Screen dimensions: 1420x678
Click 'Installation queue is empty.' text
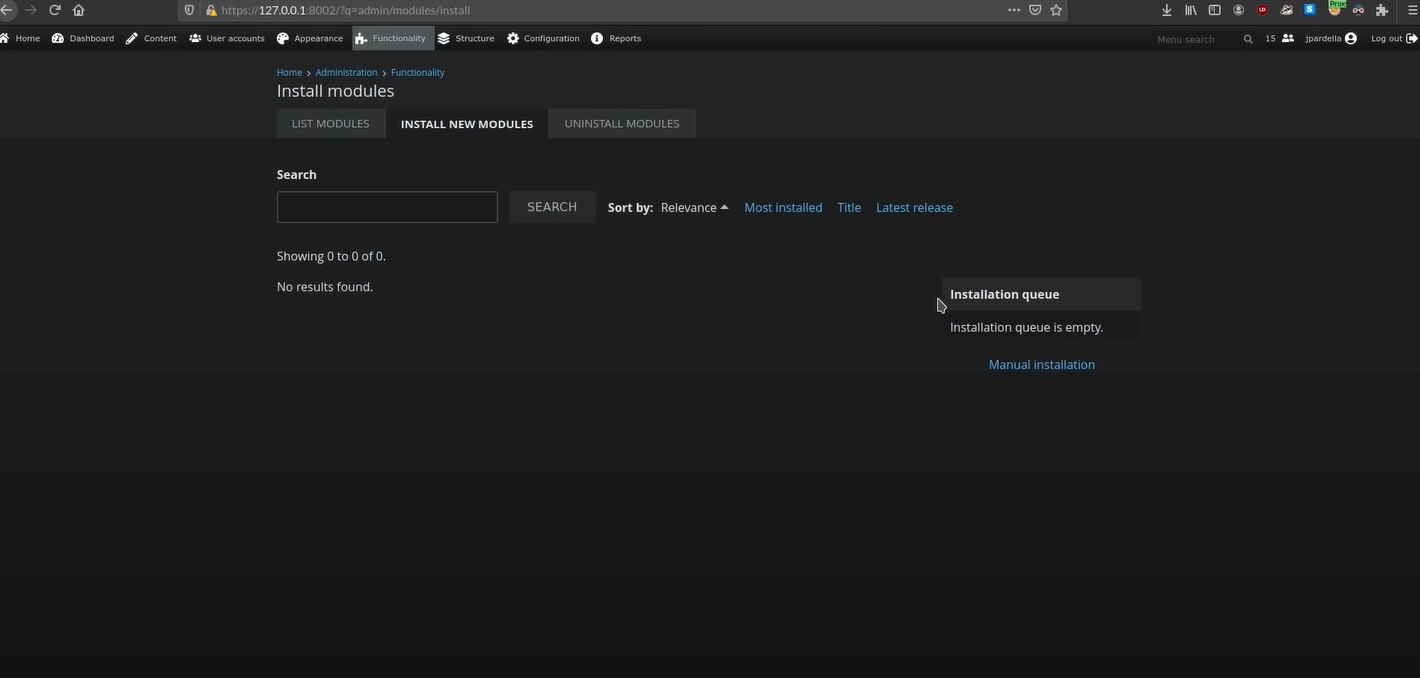tap(1026, 327)
